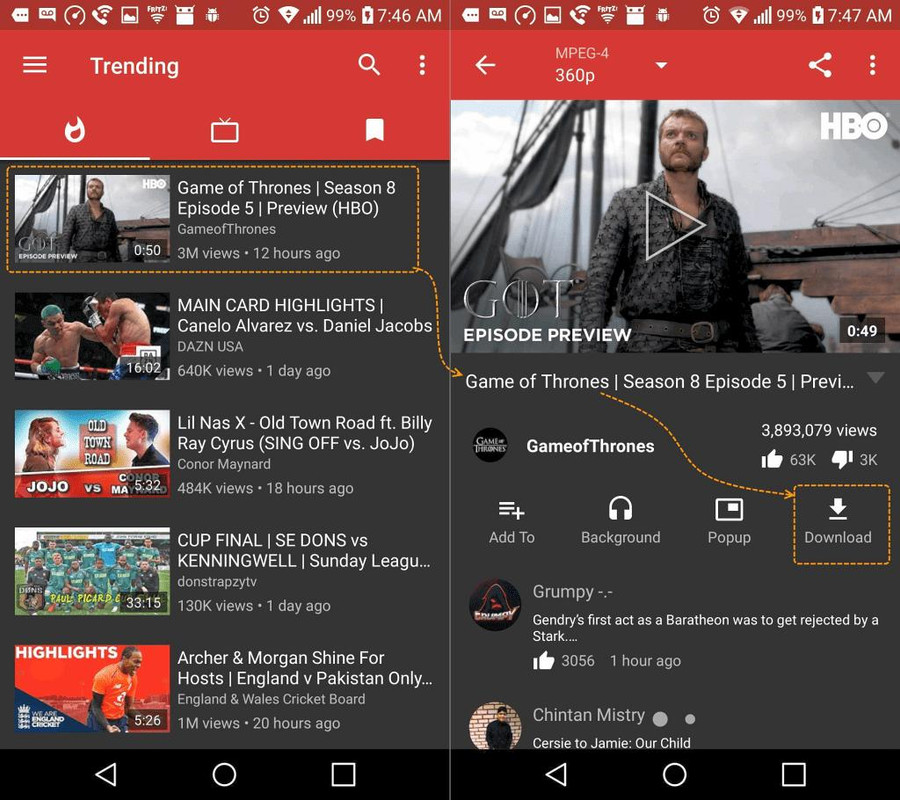Image resolution: width=900 pixels, height=800 pixels.
Task: Tap England & Wales Cricket Board label
Action: tap(271, 699)
